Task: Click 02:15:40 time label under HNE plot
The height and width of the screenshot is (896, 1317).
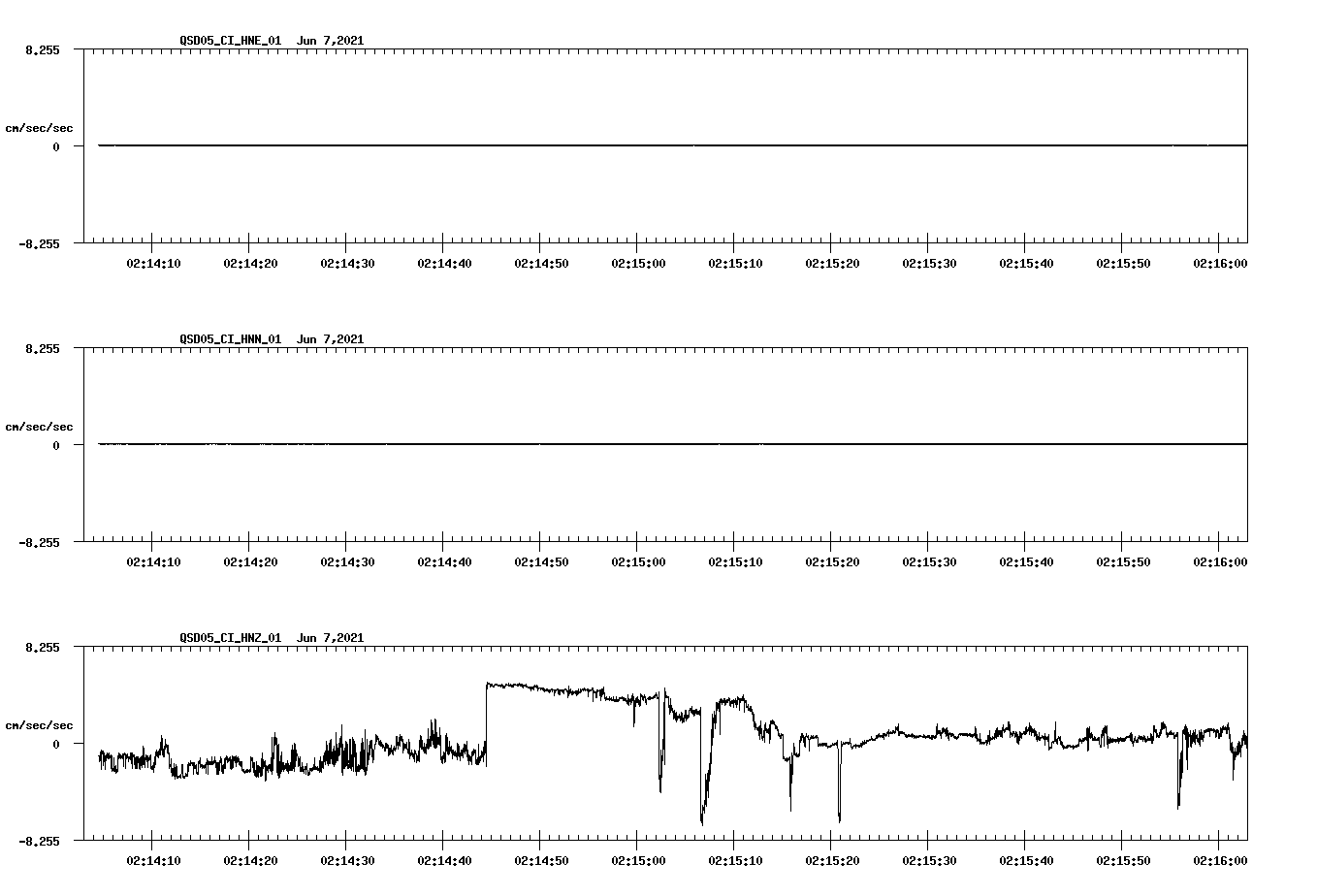Action: 1026,264
